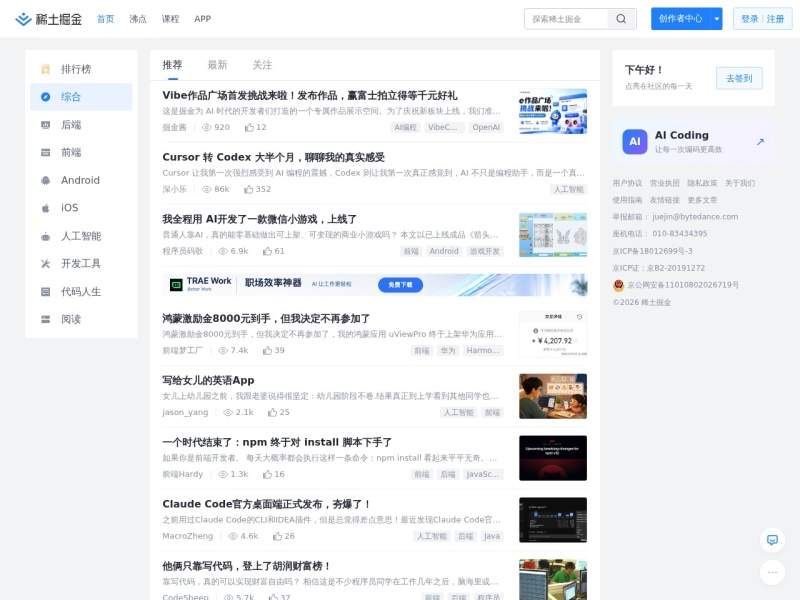Open 用户协议 footer link
Viewport: 800px width, 600px height.
[627, 183]
